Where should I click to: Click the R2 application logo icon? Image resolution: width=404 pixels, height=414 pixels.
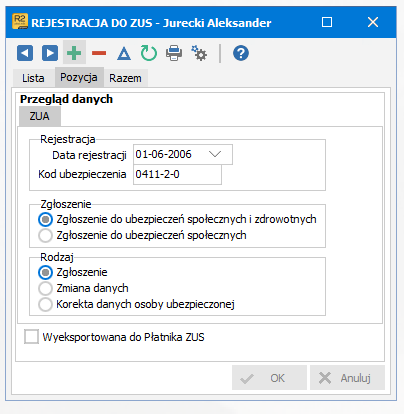click(20, 22)
